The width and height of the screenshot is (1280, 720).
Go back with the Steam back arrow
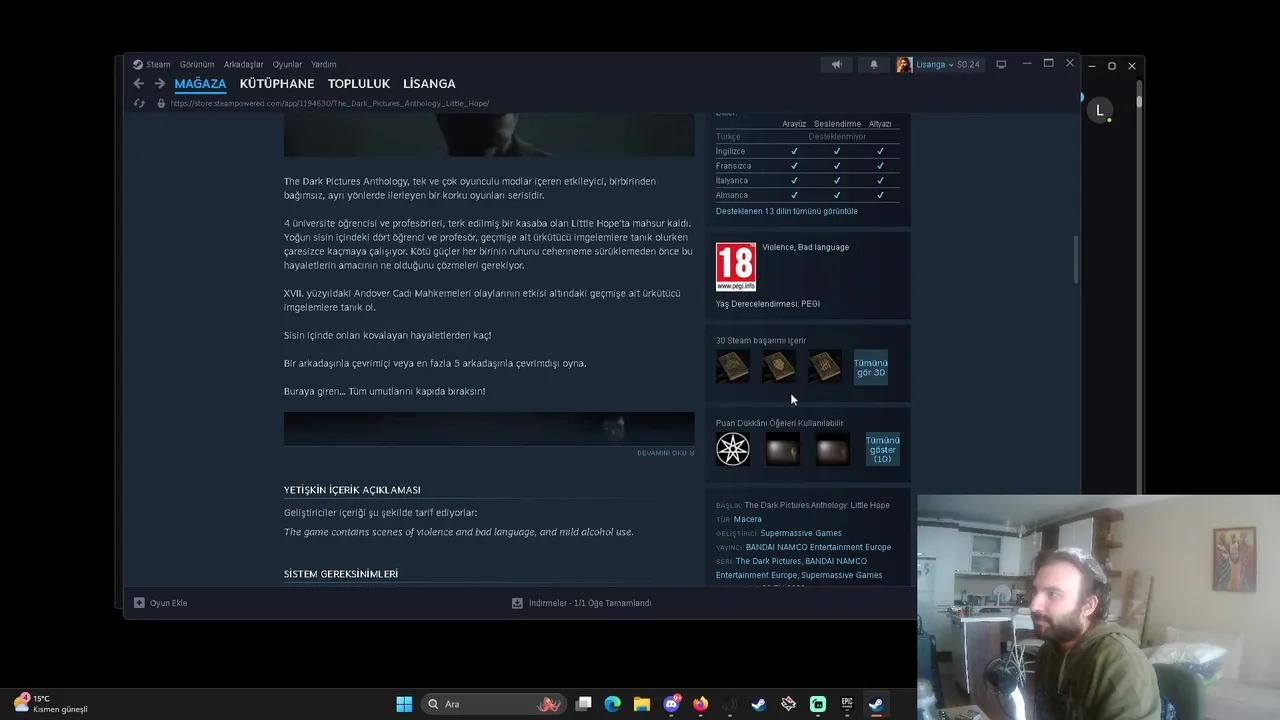pos(139,84)
